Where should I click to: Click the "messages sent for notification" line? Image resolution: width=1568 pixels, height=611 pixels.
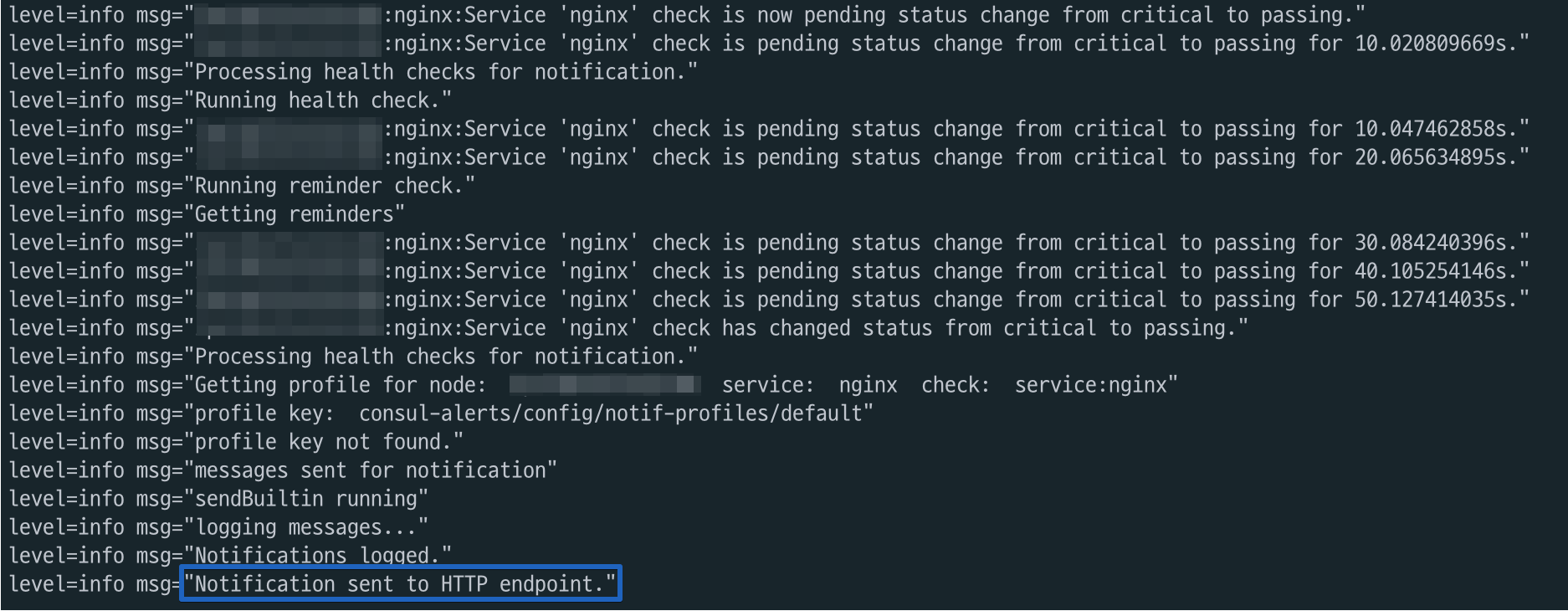375,470
